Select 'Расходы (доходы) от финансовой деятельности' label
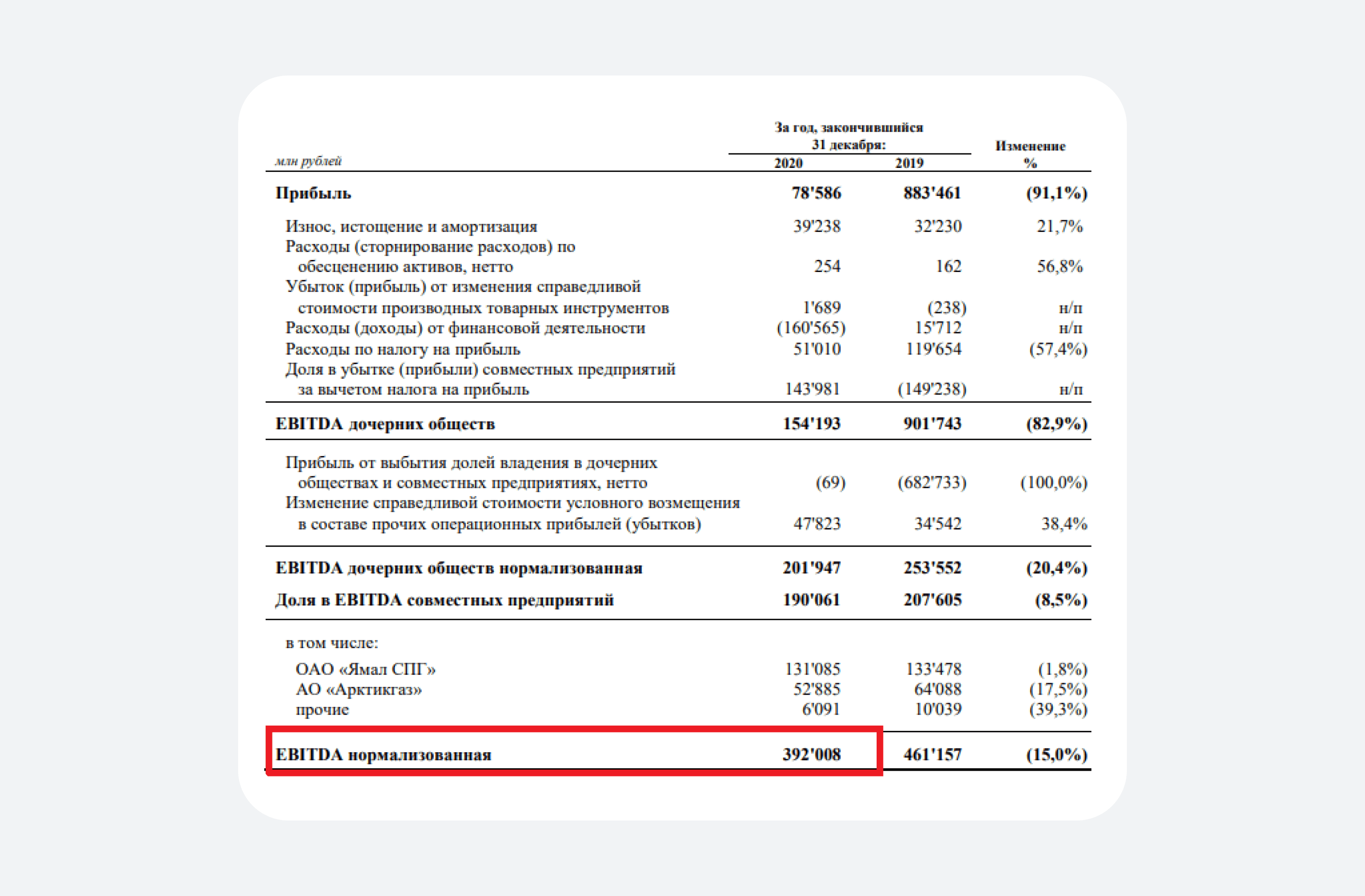 465,329
